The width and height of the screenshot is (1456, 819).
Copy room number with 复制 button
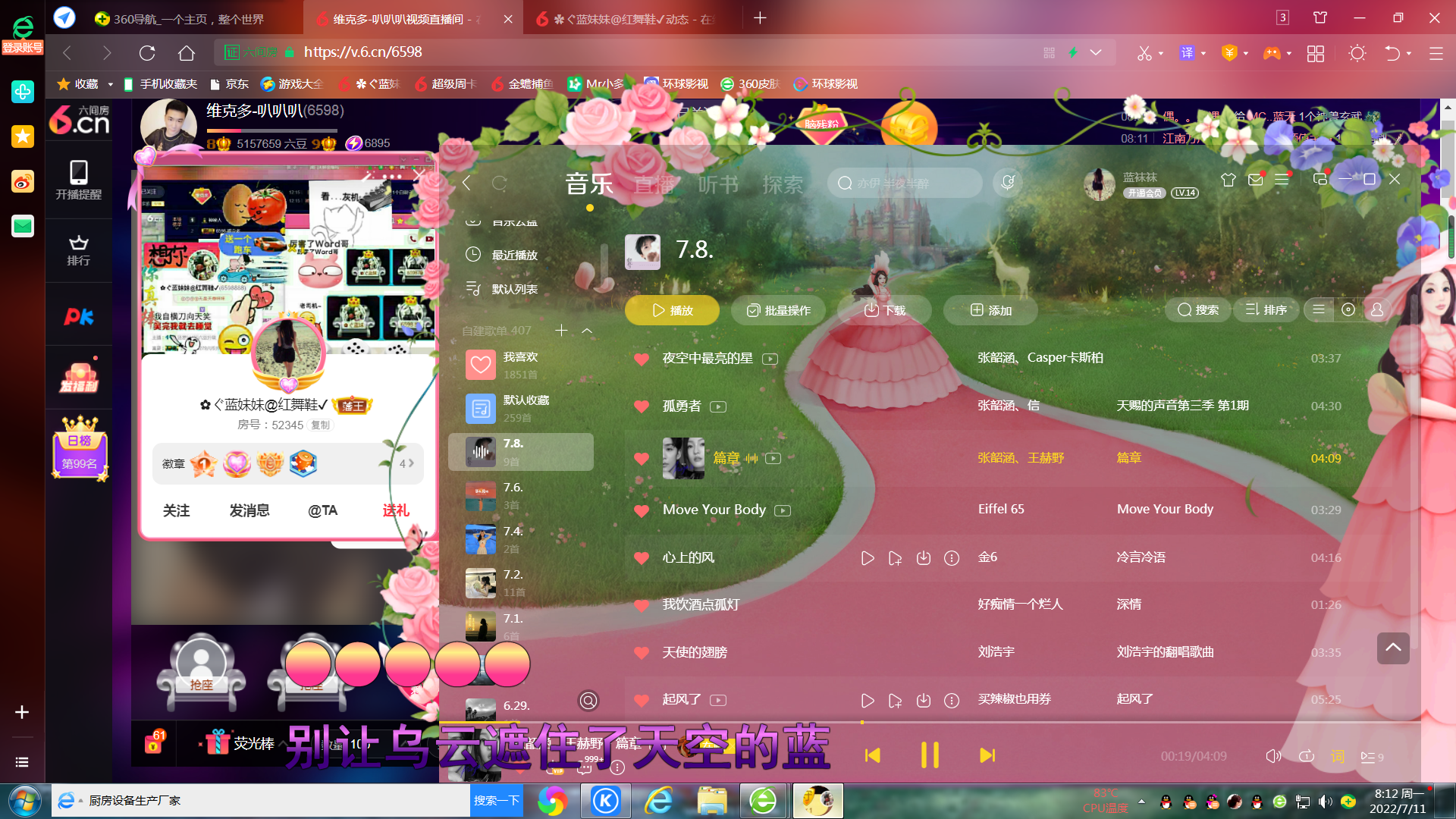click(x=320, y=425)
